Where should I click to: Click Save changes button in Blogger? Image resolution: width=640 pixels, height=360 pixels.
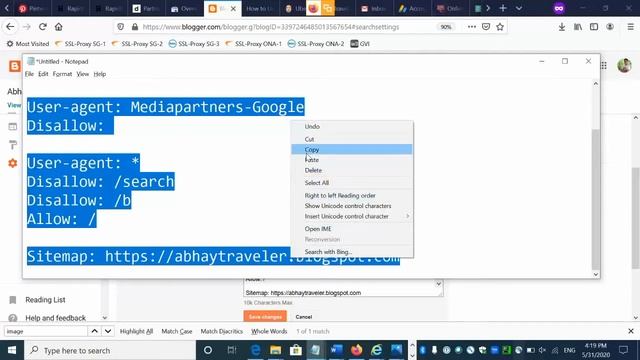265,317
